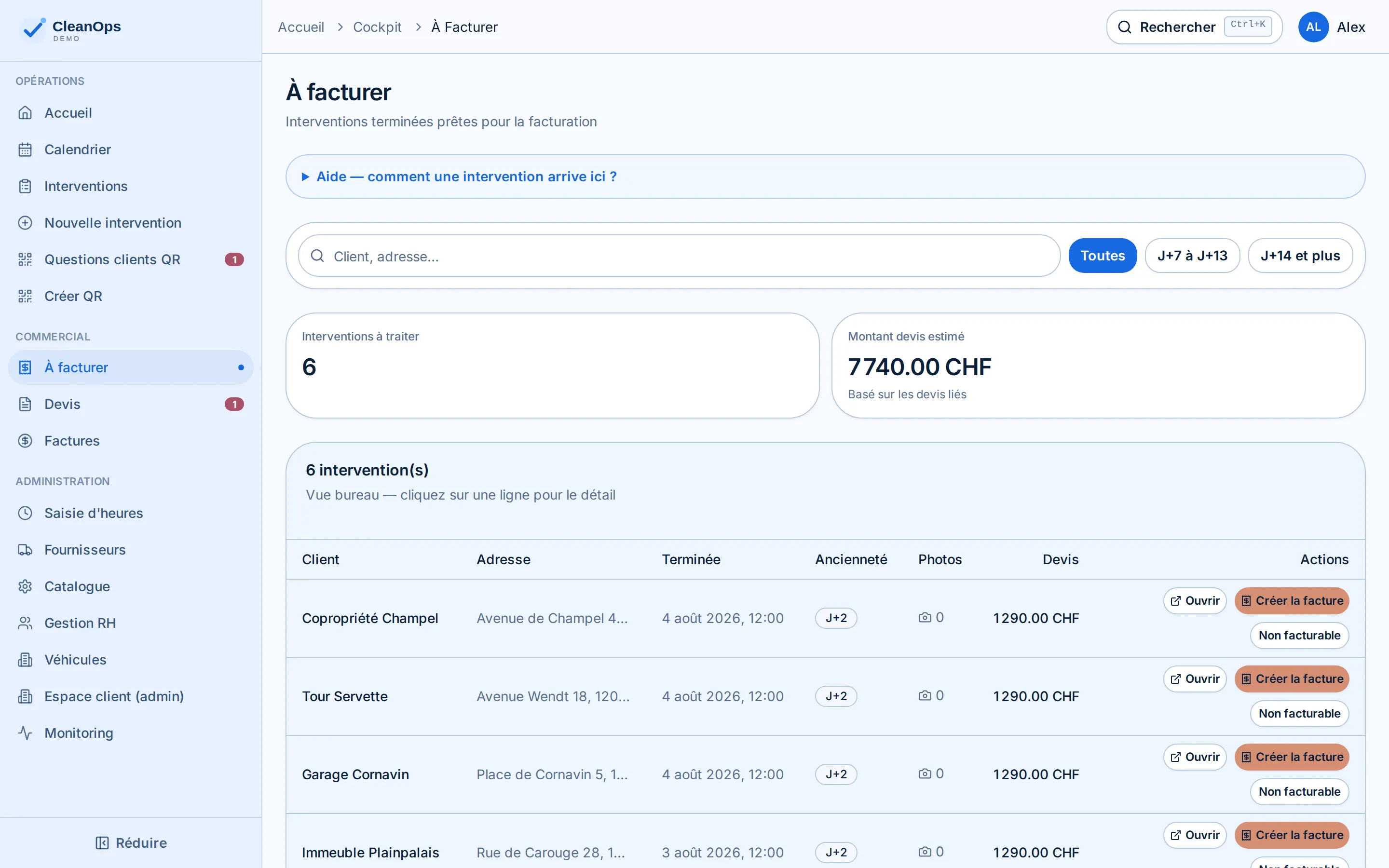Collapse the sidebar with Réduire
This screenshot has height=868, width=1389.
[131, 843]
